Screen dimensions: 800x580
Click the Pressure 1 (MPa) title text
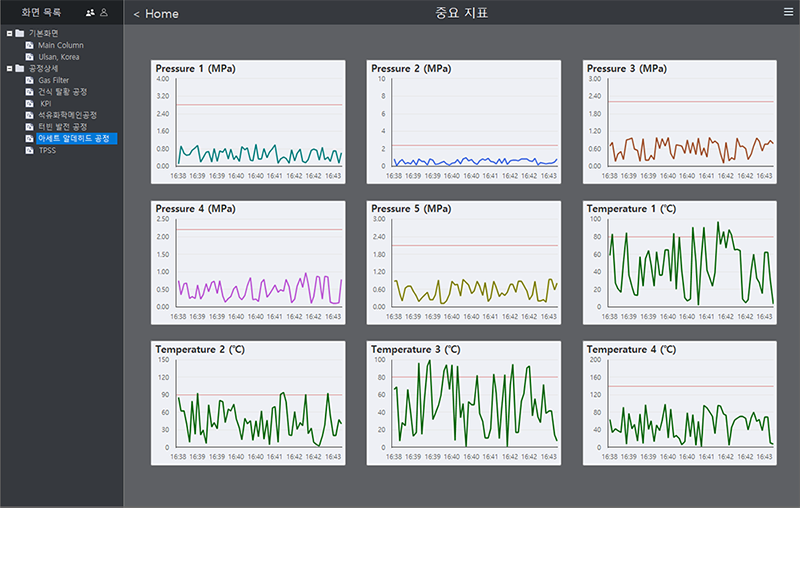[x=195, y=68]
